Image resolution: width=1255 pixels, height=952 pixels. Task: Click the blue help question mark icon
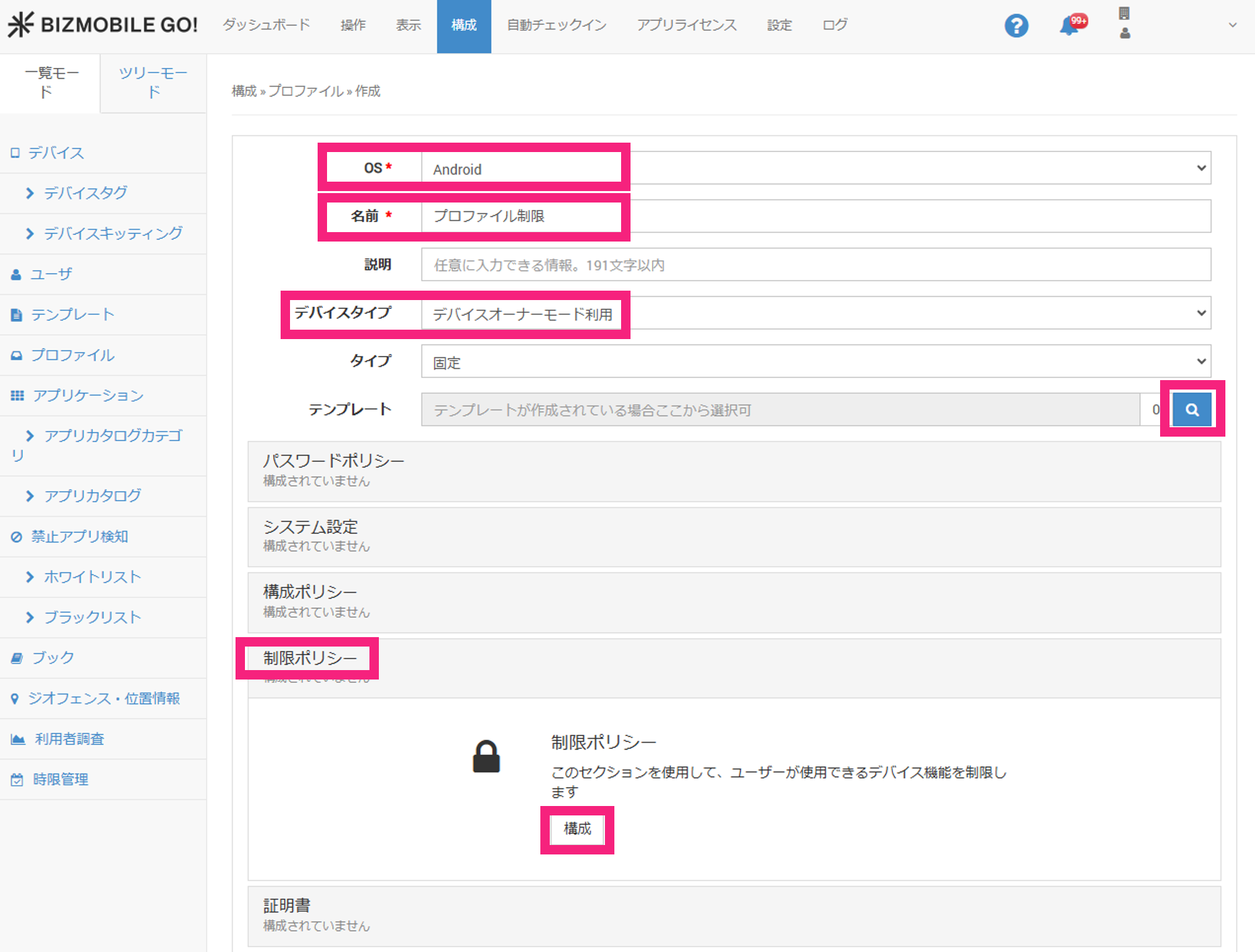(1016, 26)
